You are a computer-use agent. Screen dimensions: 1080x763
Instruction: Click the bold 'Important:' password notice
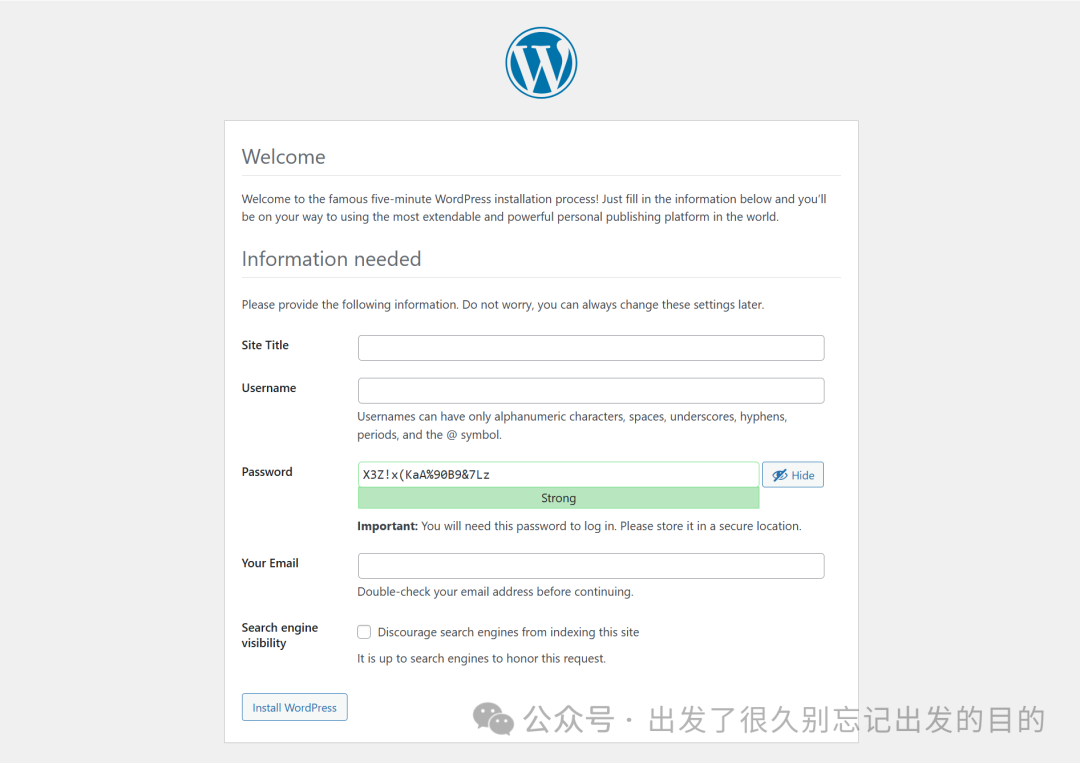387,526
